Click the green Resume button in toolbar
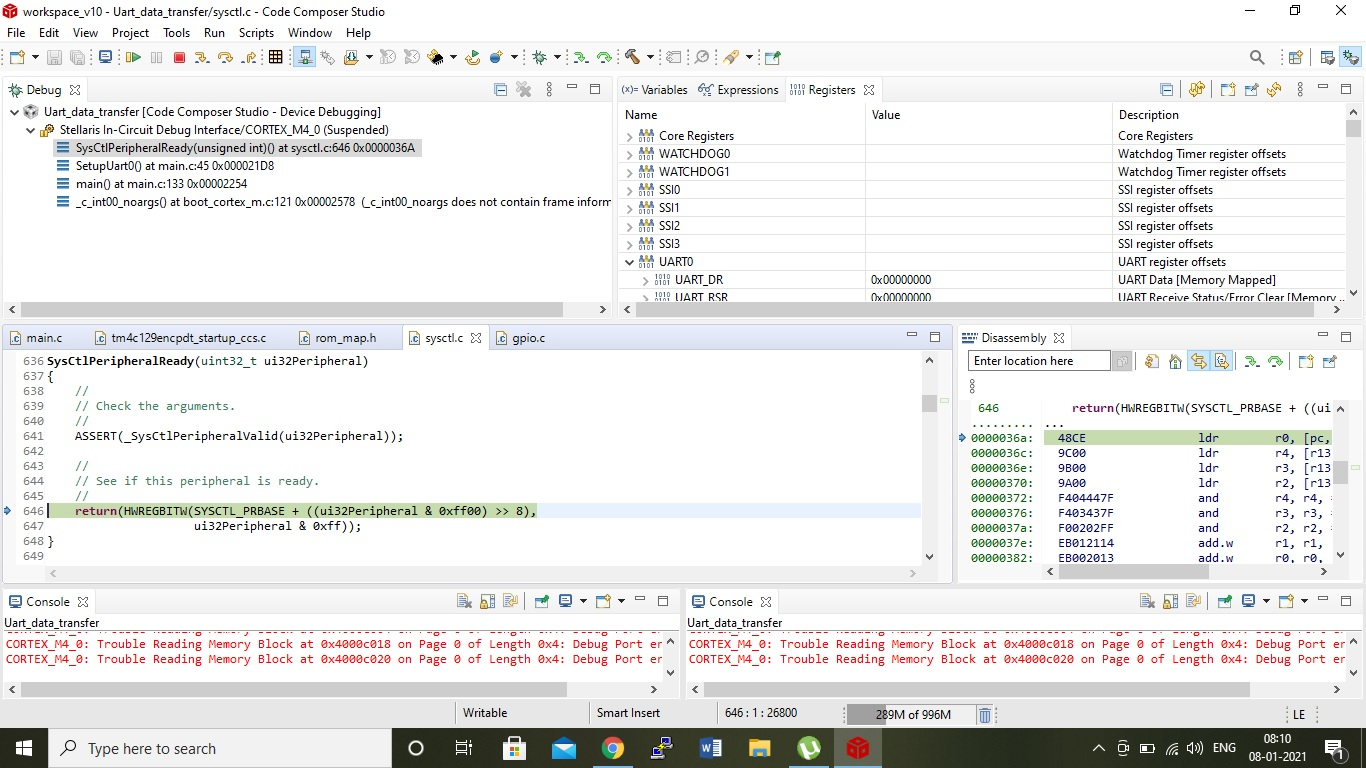The height and width of the screenshot is (768, 1366). [x=133, y=58]
